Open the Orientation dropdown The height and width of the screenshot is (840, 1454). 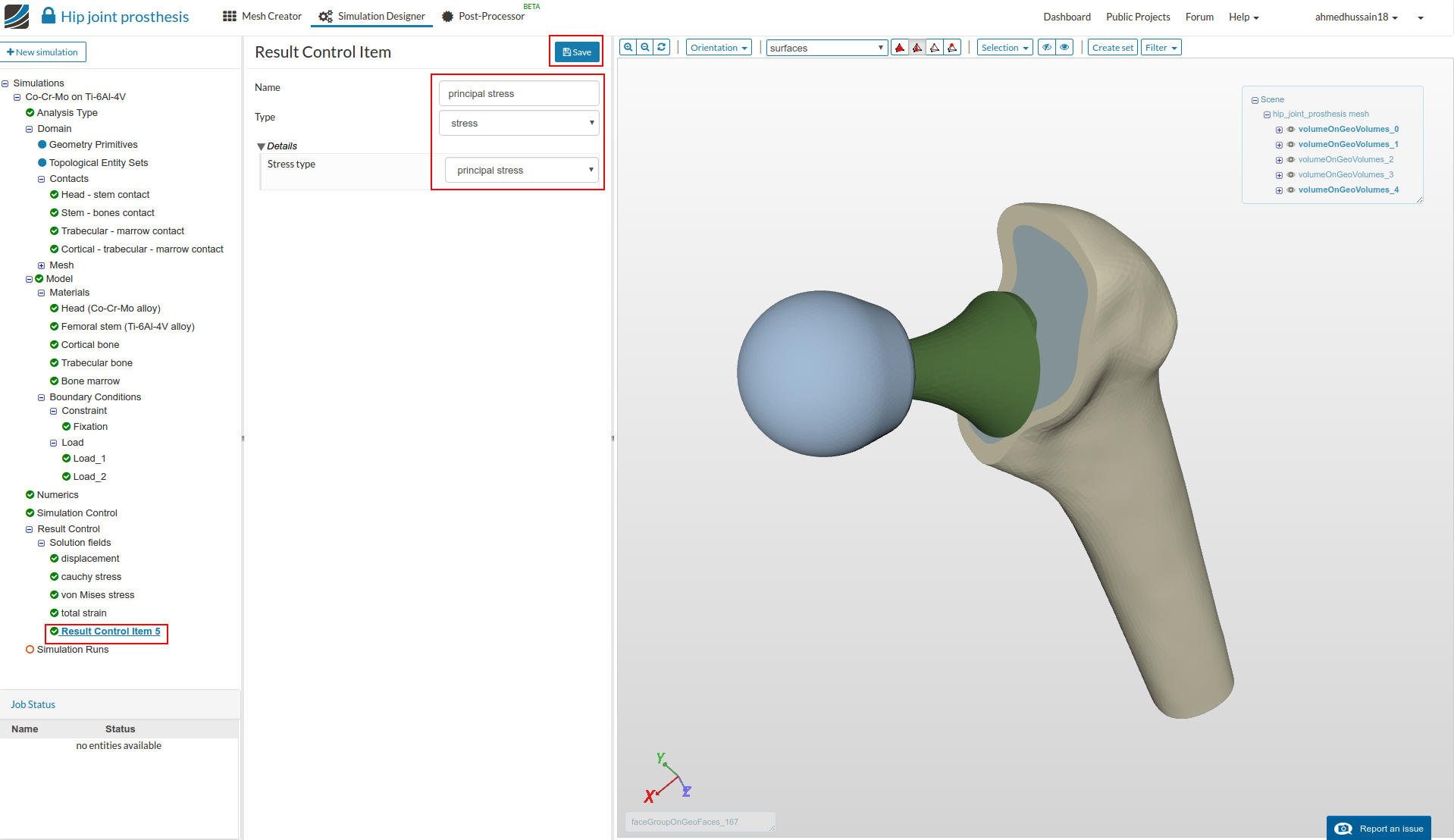[719, 48]
